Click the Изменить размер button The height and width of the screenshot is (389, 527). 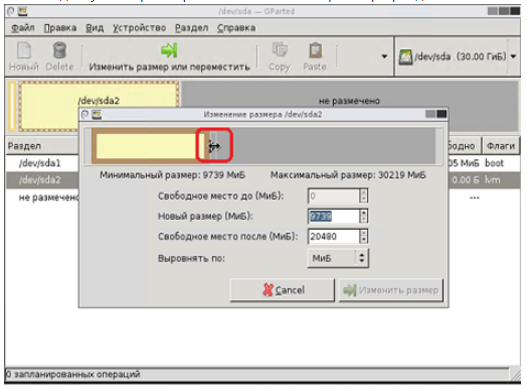[391, 290]
